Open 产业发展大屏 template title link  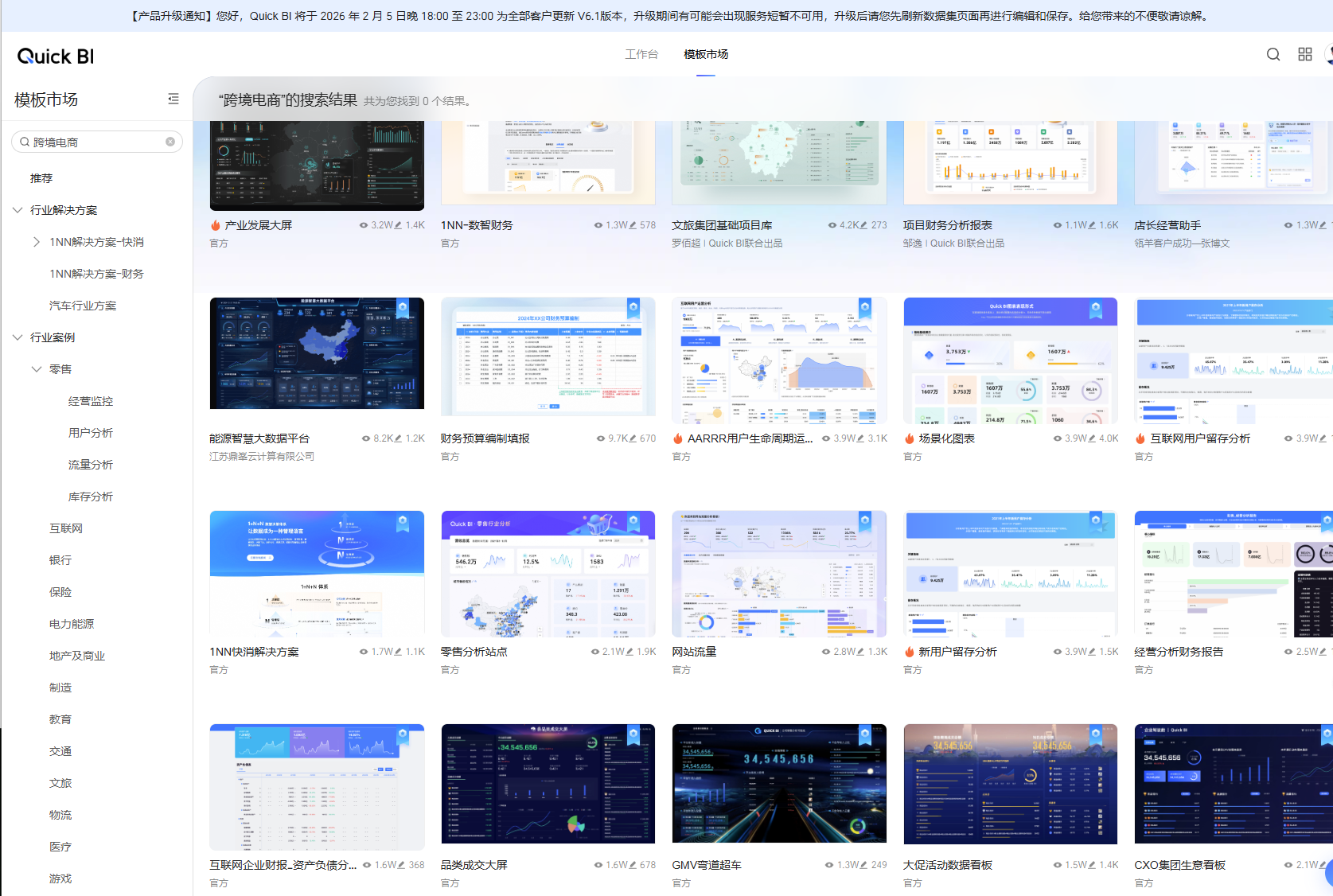point(259,225)
